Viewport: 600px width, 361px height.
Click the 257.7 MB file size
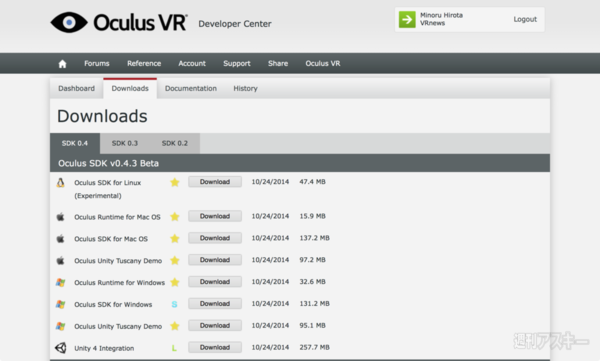pyautogui.click(x=314, y=347)
